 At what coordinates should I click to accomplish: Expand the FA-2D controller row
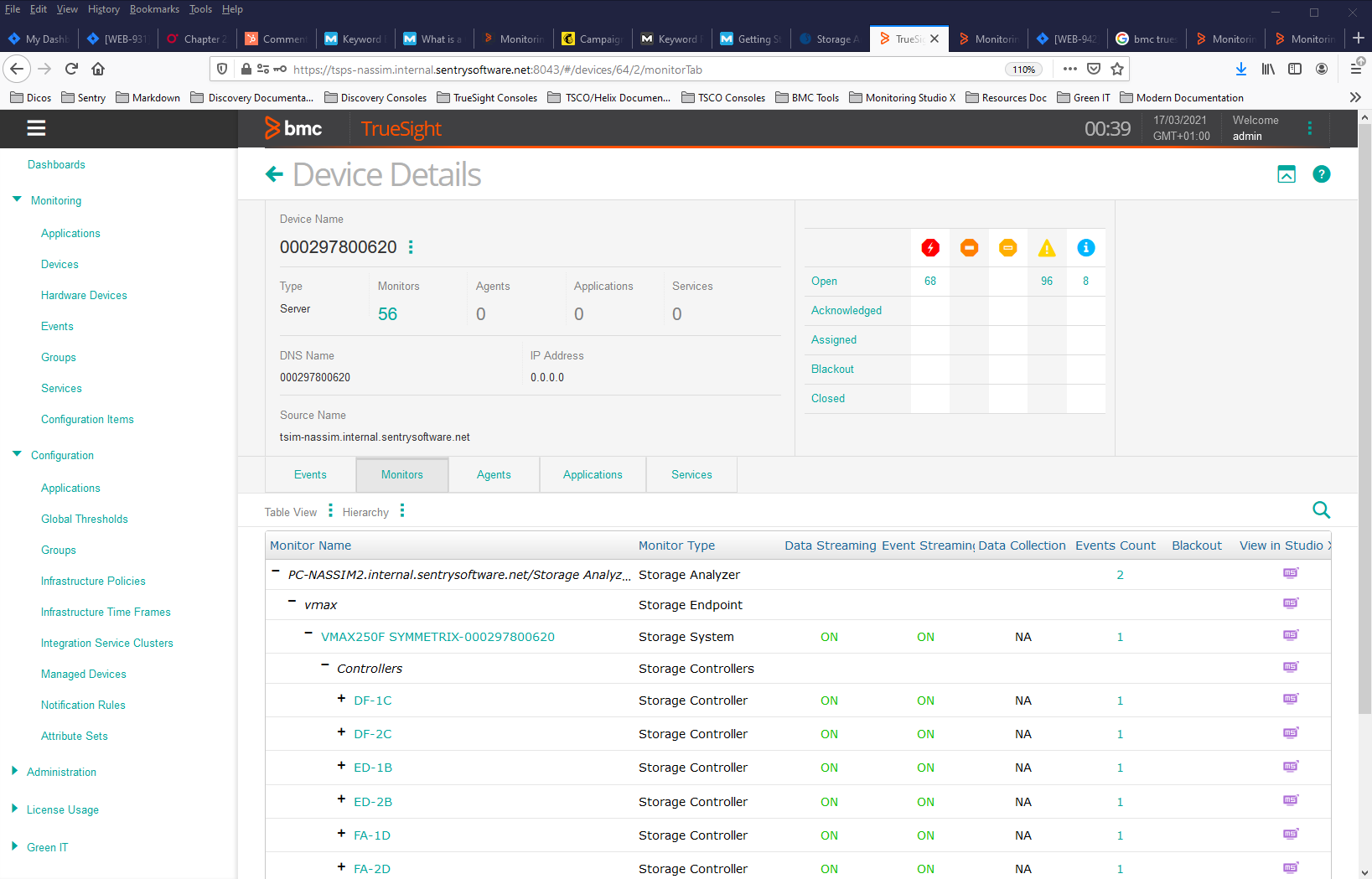pyautogui.click(x=341, y=866)
